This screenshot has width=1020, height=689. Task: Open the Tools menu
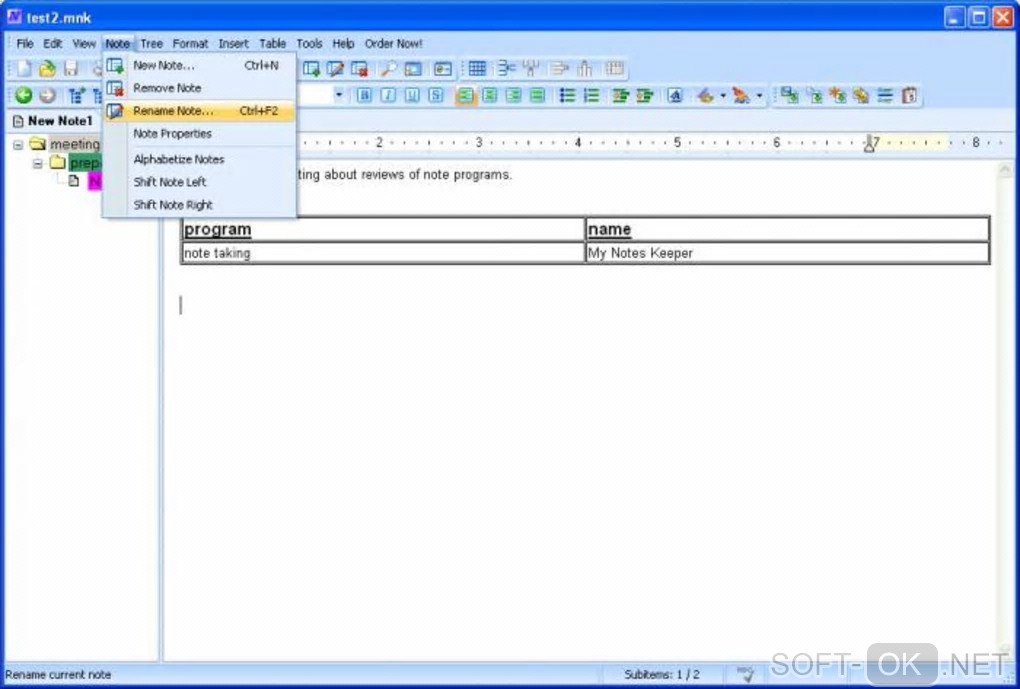[310, 44]
